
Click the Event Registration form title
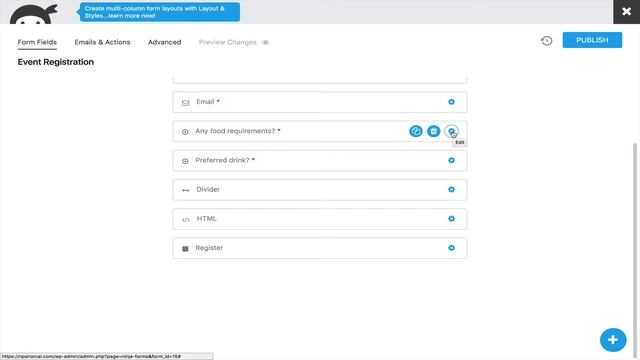pyautogui.click(x=56, y=62)
